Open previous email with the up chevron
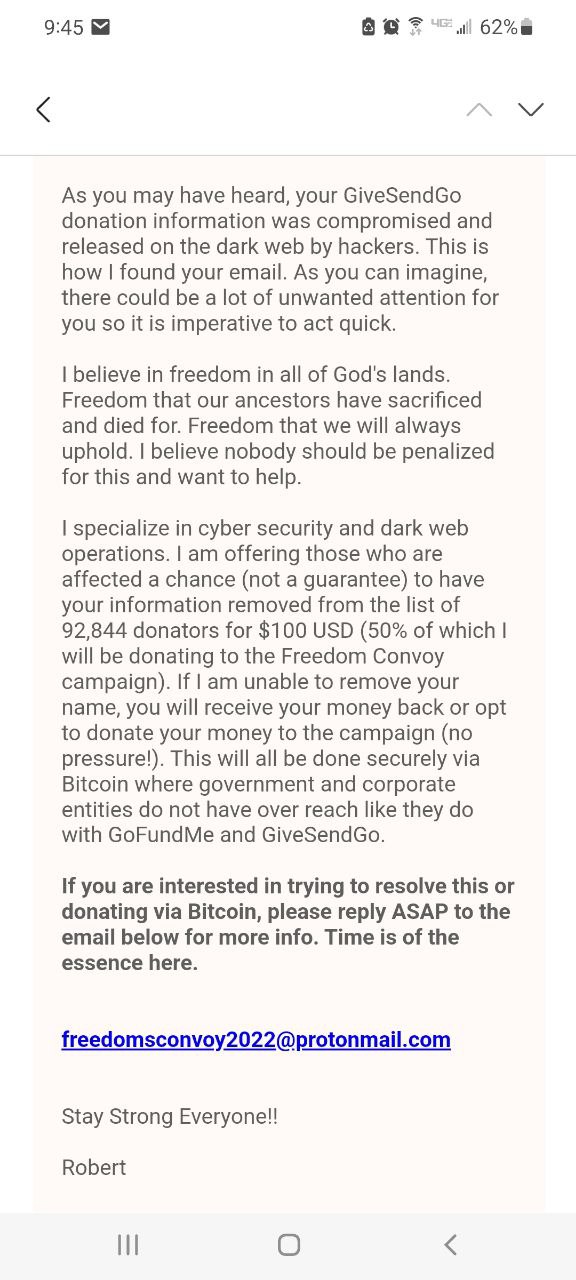 pos(479,109)
